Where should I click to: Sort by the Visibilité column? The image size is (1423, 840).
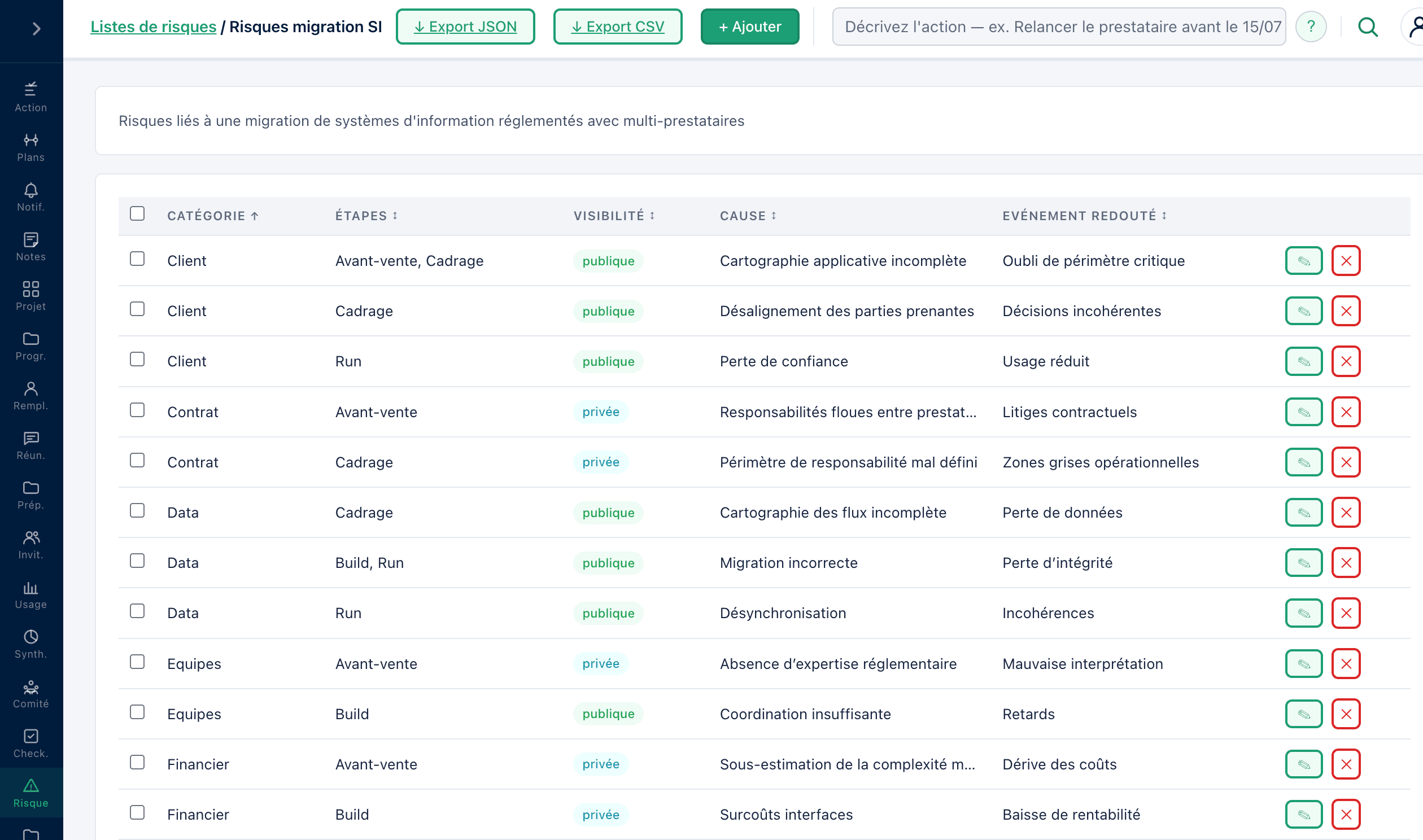point(614,216)
